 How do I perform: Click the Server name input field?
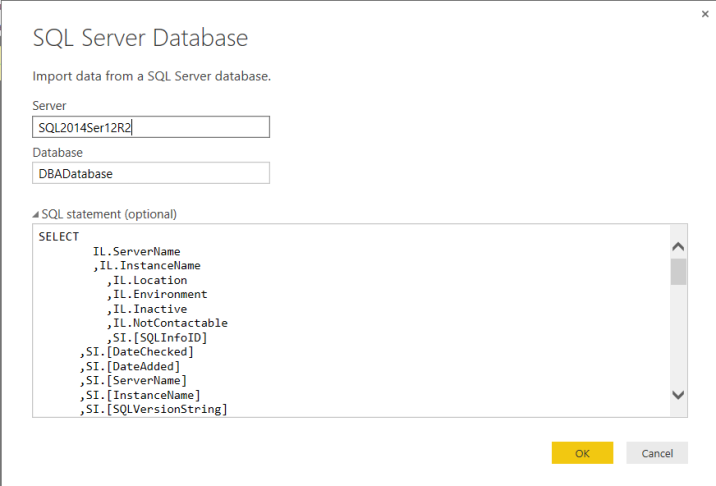click(x=151, y=127)
